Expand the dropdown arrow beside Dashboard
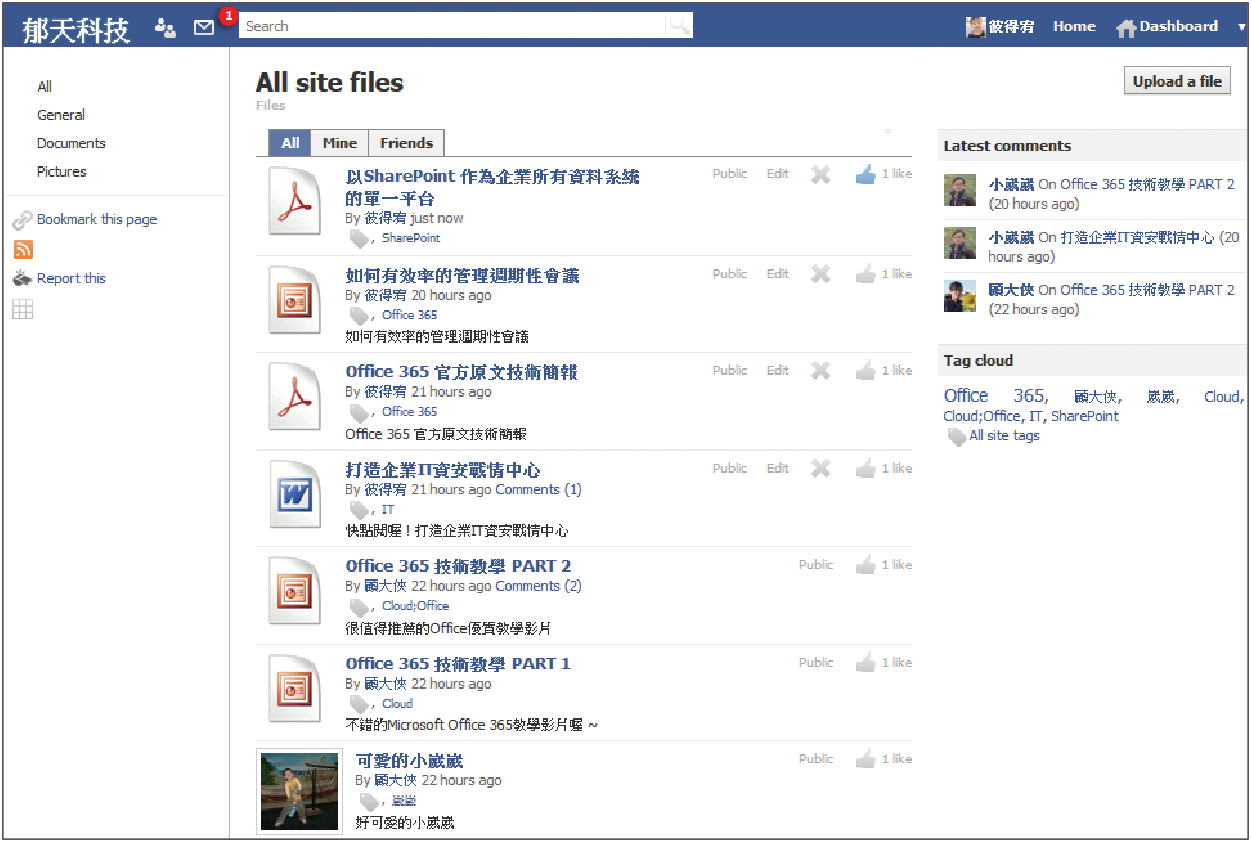This screenshot has width=1252, height=844. point(1241,27)
